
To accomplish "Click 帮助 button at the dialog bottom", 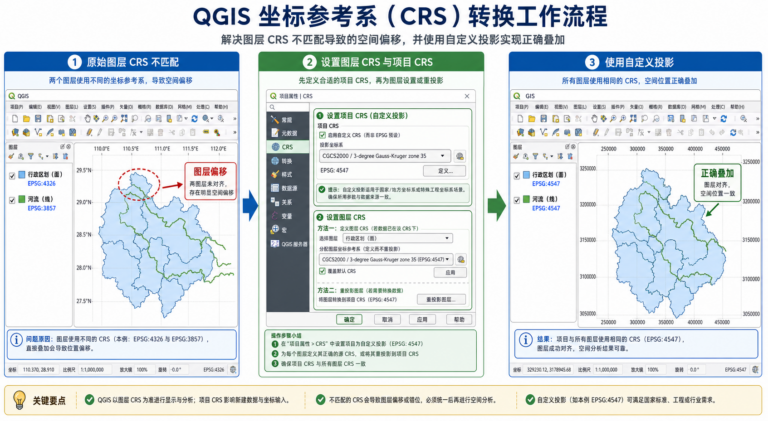I will tap(459, 319).
